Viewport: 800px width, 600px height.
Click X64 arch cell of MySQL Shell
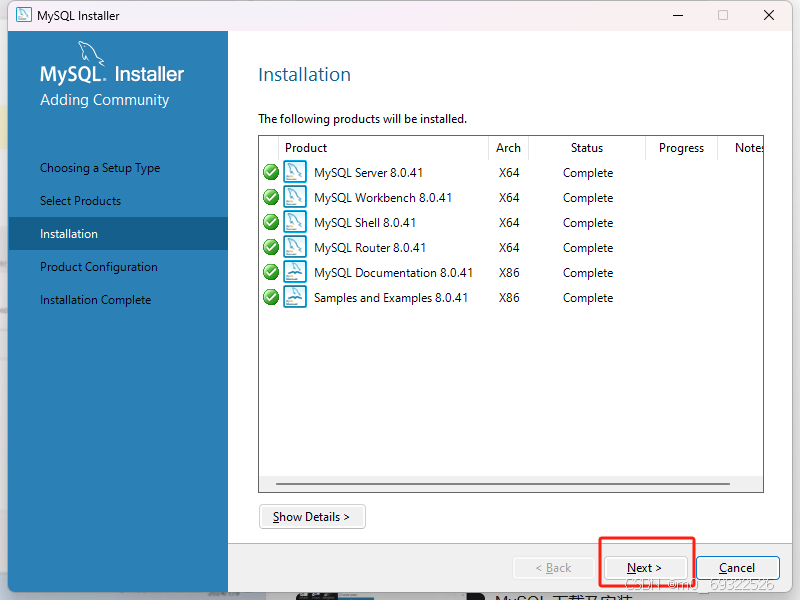click(509, 223)
